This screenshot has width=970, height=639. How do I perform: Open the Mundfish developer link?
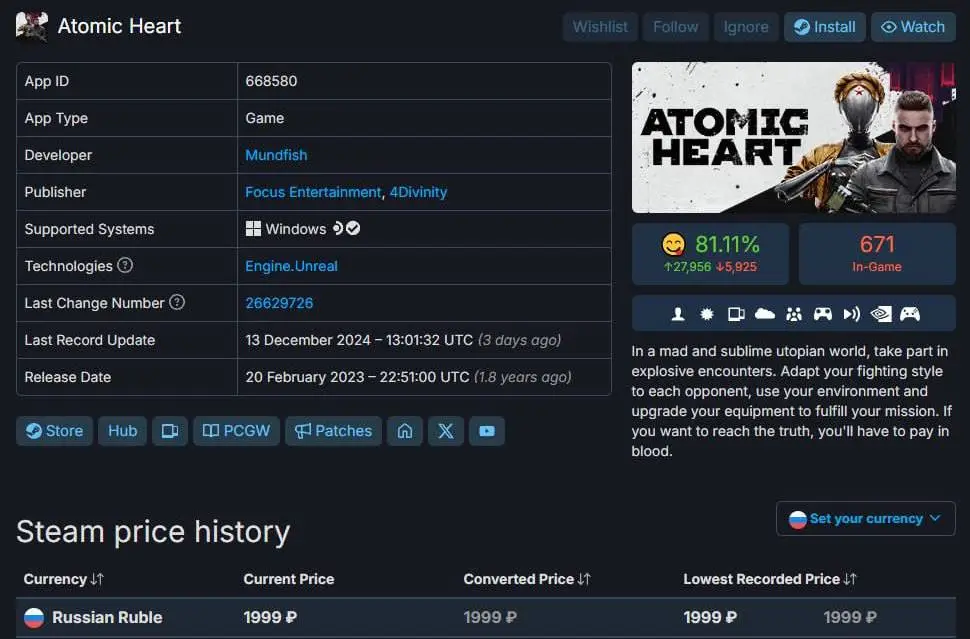pos(276,155)
